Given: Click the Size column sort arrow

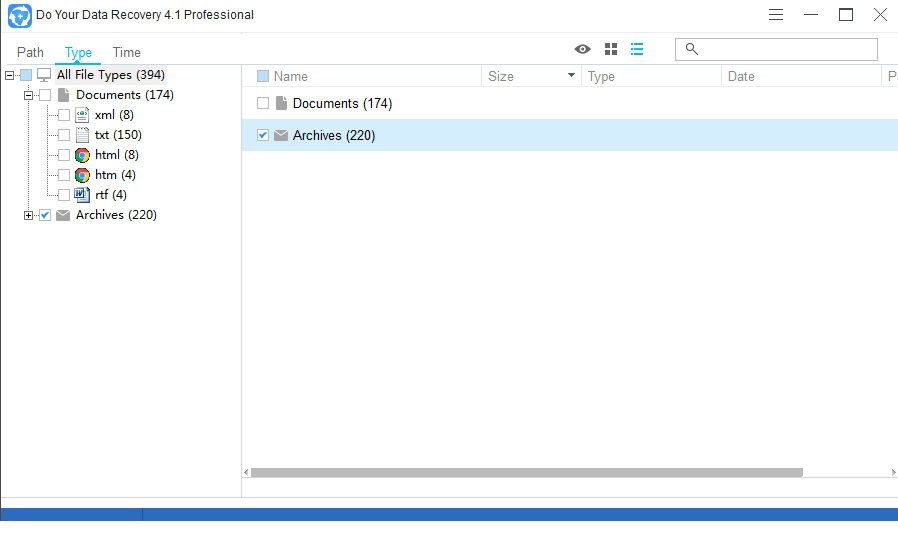Looking at the screenshot, I should [571, 75].
